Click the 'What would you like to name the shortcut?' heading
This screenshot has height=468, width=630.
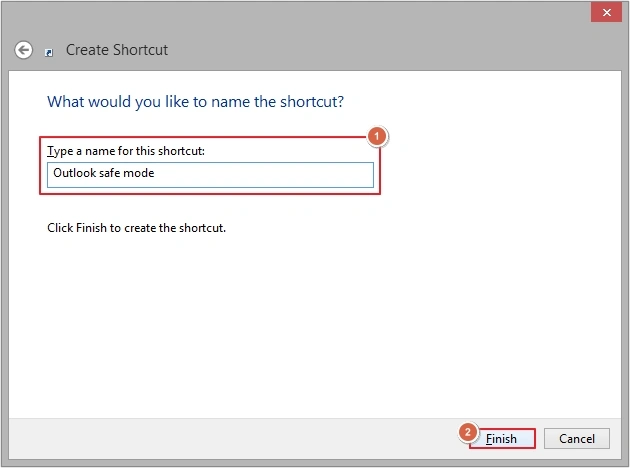tap(195, 102)
